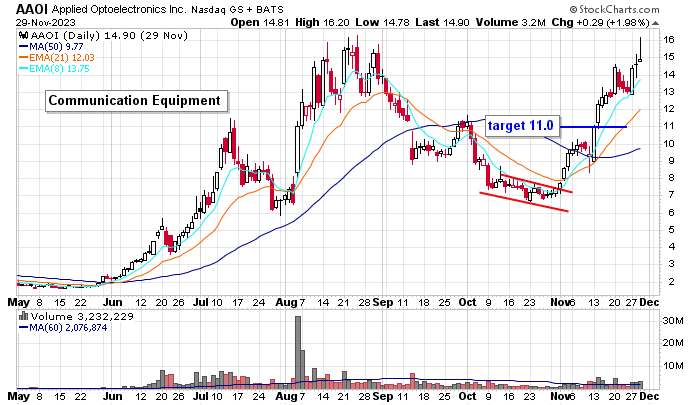The image size is (700, 405).
Task: Select the Open 14.81 value
Action: click(x=260, y=22)
